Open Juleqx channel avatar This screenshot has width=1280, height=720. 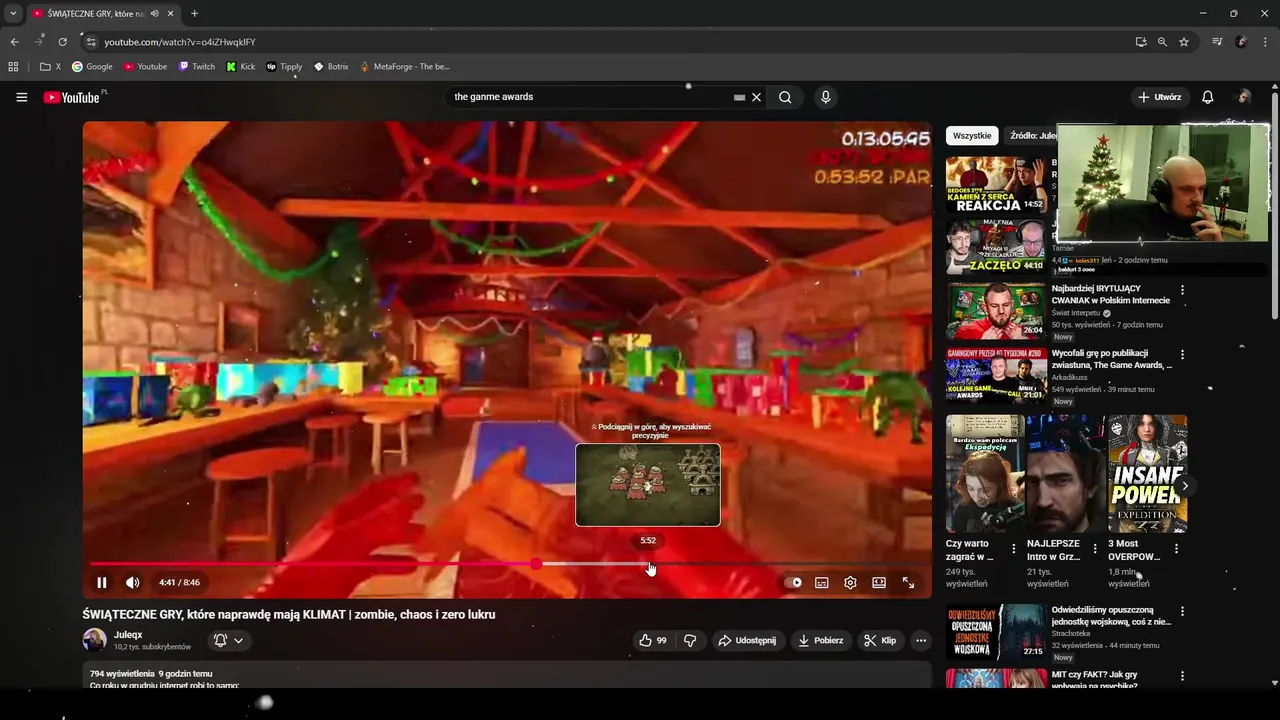click(95, 640)
